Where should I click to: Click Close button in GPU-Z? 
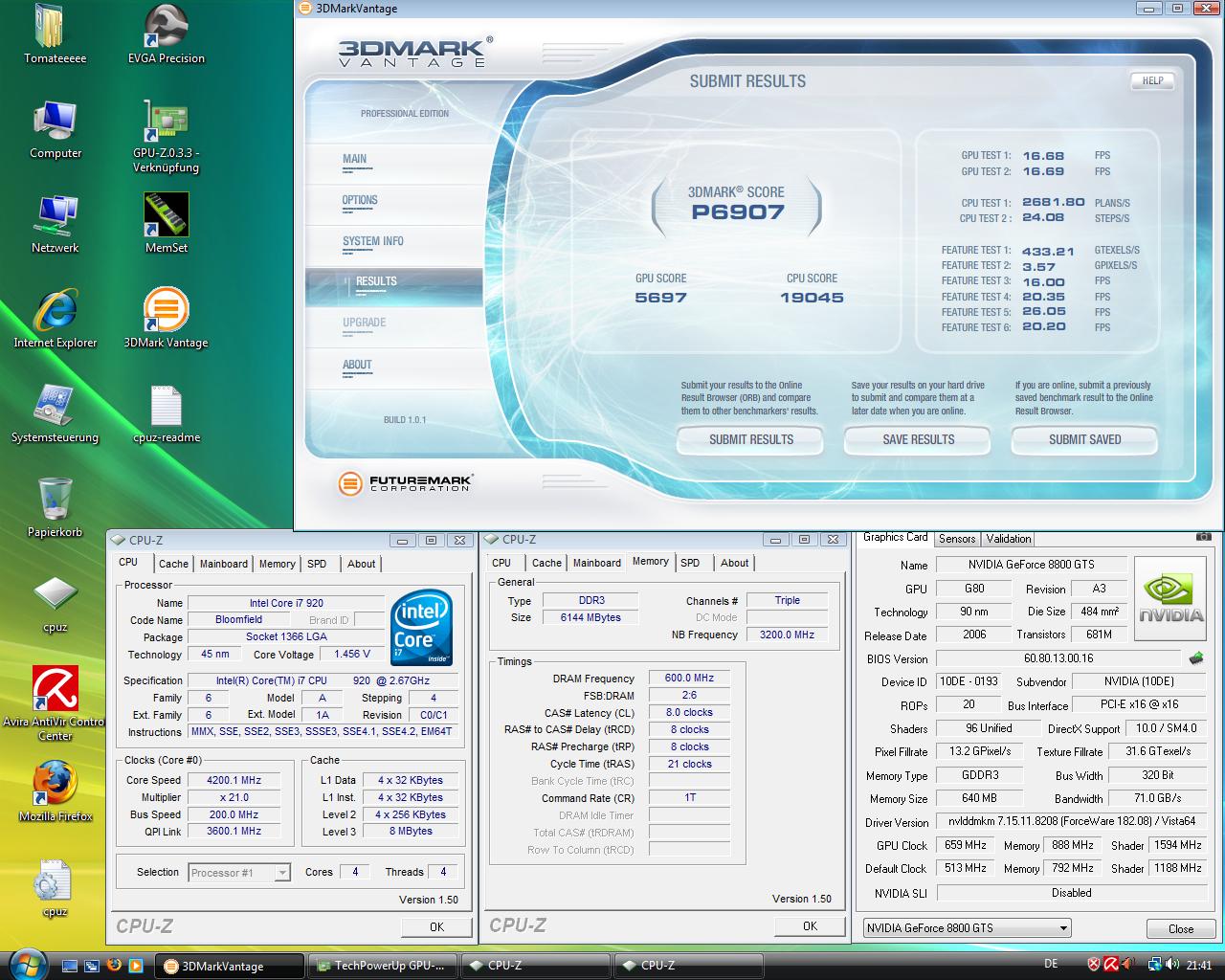pos(1181,928)
